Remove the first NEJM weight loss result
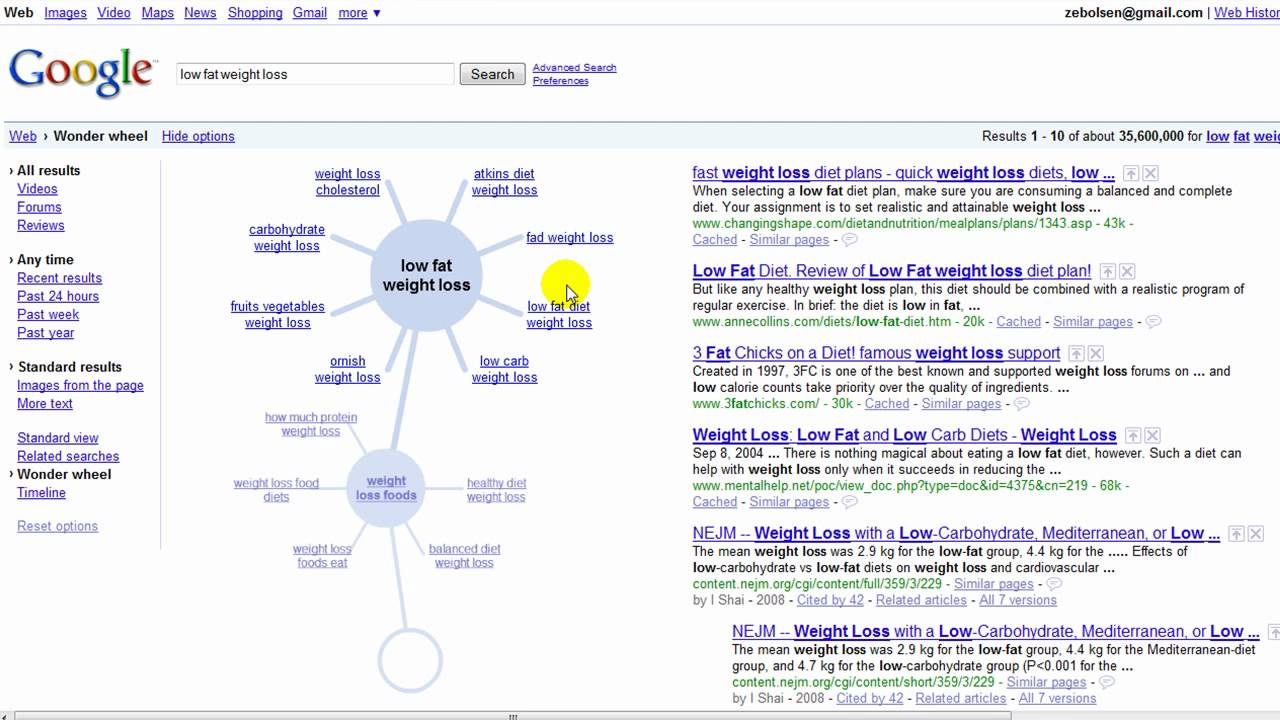 click(1255, 534)
